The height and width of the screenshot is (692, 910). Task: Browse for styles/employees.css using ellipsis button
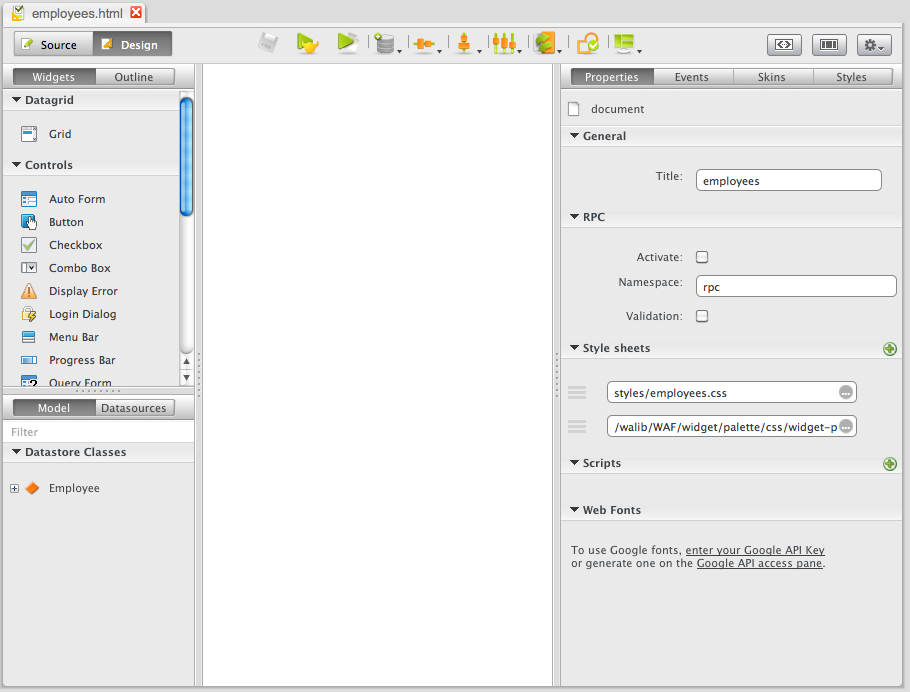pyautogui.click(x=845, y=393)
